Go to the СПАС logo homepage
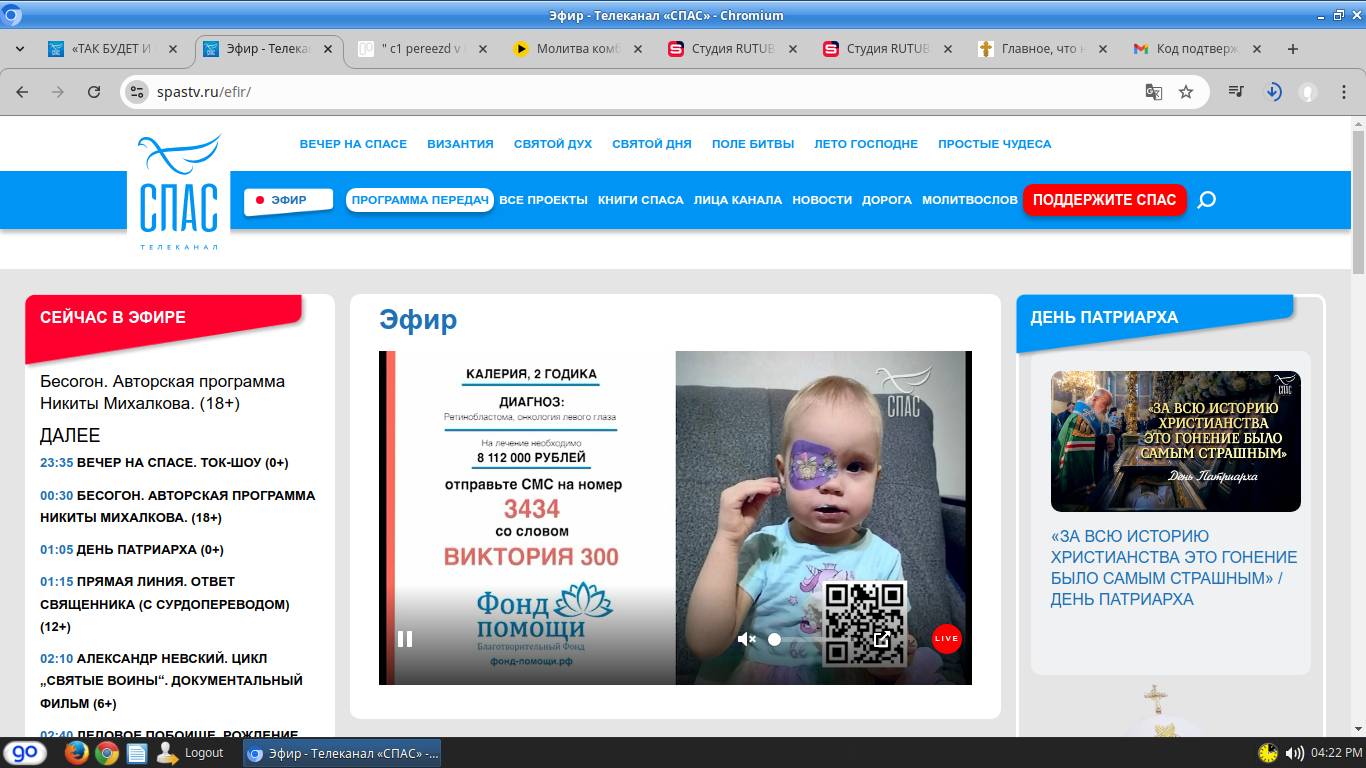1366x768 pixels. [179, 192]
